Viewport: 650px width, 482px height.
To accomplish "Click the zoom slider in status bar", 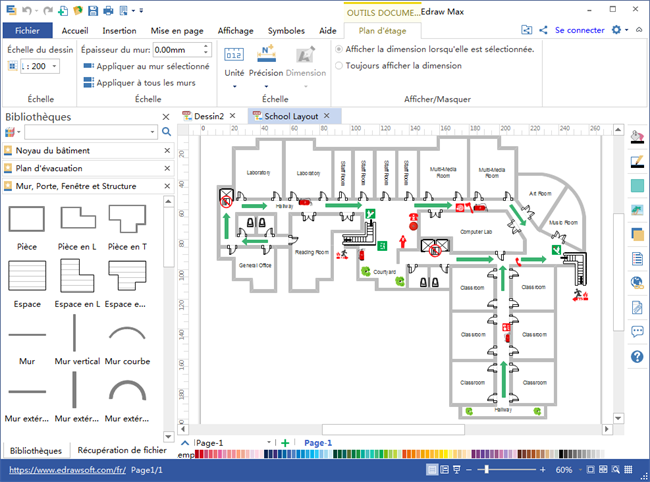I will click(x=510, y=469).
